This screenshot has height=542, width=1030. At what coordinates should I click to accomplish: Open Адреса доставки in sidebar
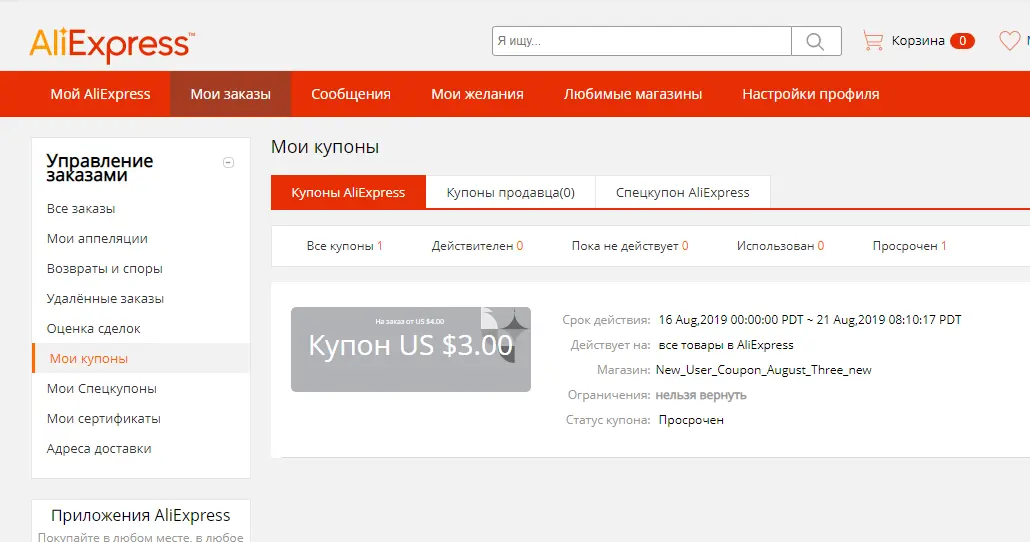tap(99, 449)
